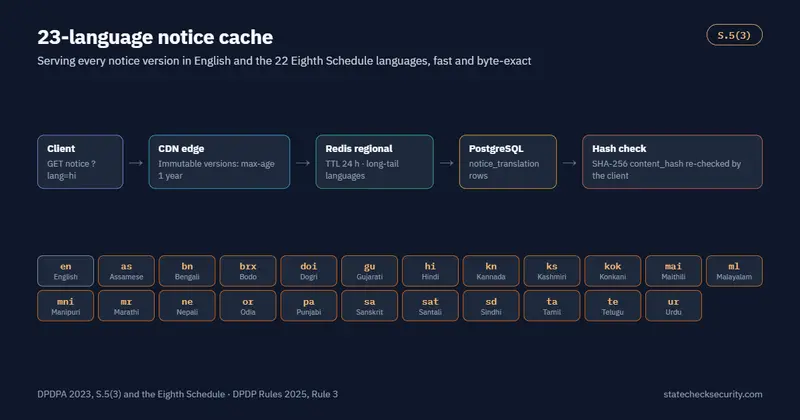Image resolution: width=800 pixels, height=420 pixels.
Task: Click the S.5(3) badge
Action: (x=734, y=35)
